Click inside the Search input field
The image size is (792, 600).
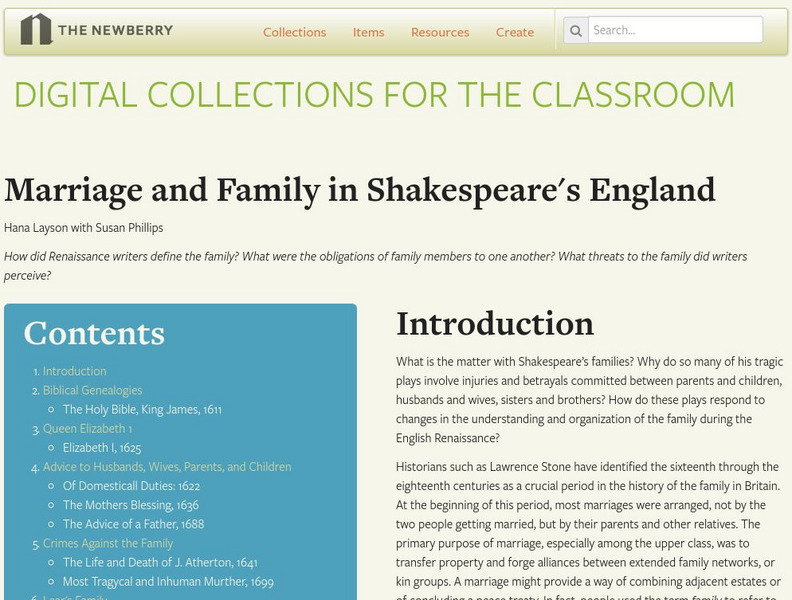click(x=674, y=30)
